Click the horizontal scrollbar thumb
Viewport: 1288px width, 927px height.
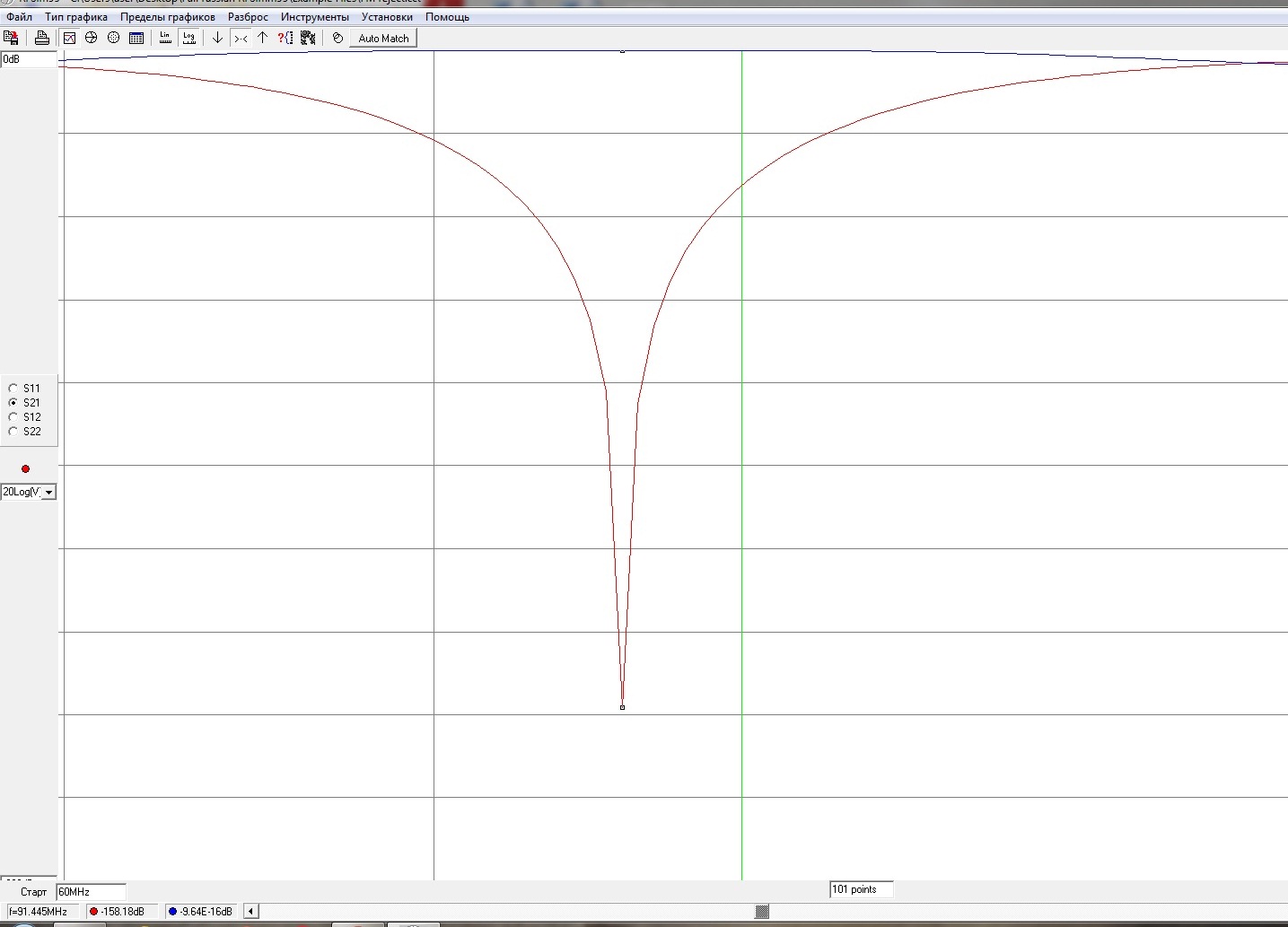762,911
